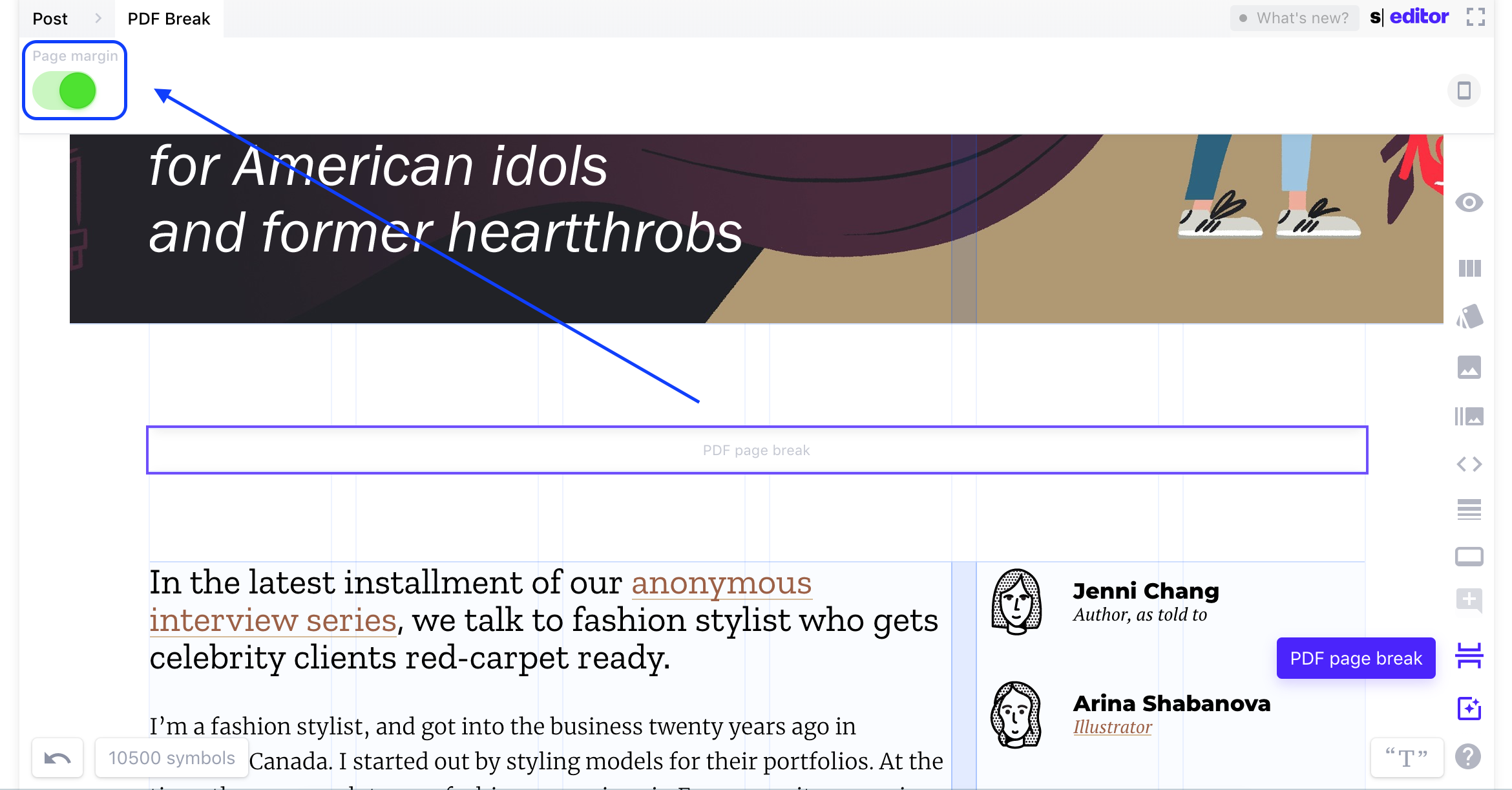Click Jenni Chang's avatar
This screenshot has height=790, width=1512.
point(1016,603)
